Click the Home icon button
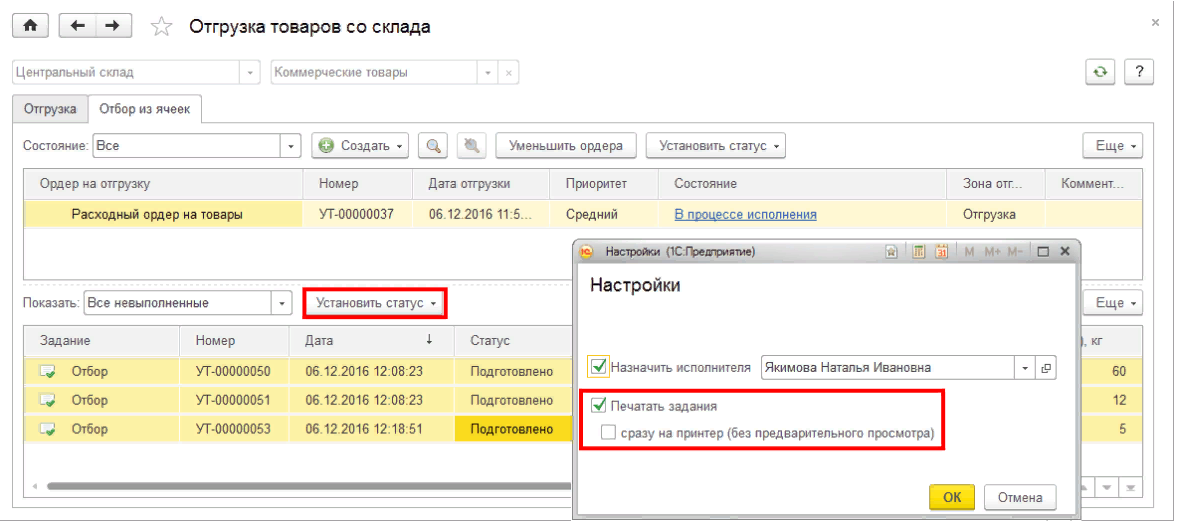 coord(30,27)
